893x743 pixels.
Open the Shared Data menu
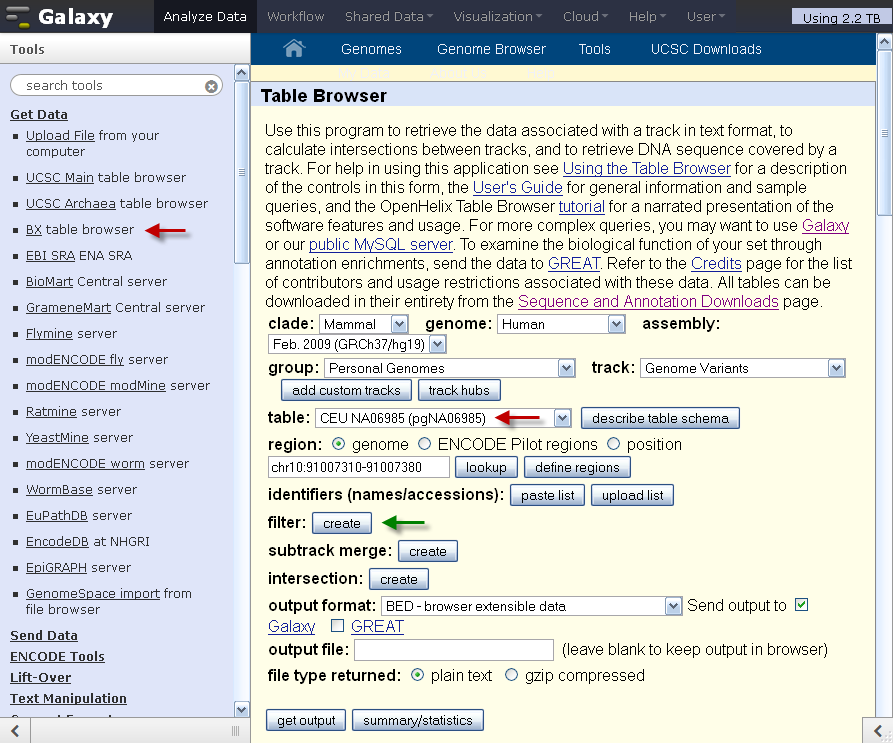(388, 17)
